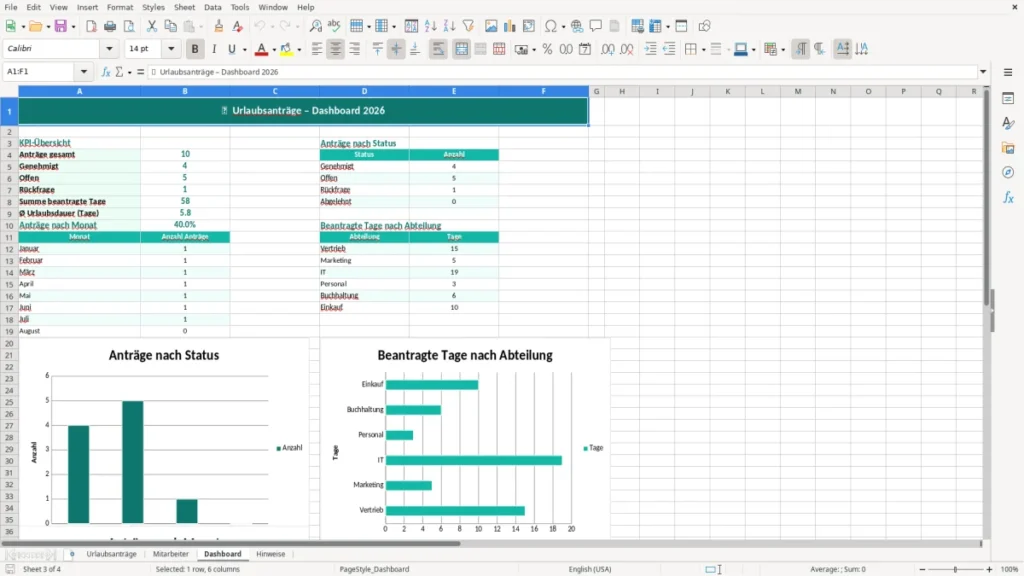Insert an image
The height and width of the screenshot is (576, 1024).
coord(491,26)
